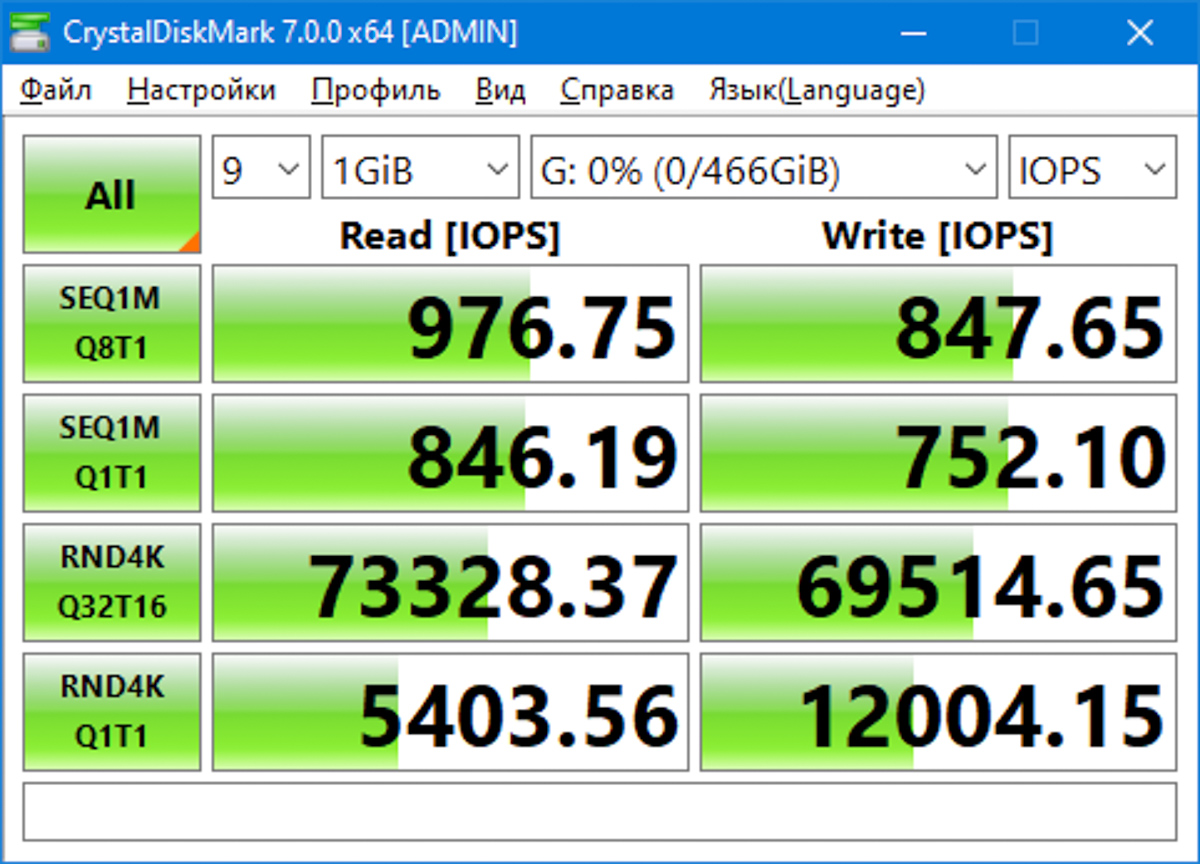Run the RND4K Q32T16 test
Screen dimensions: 1200x864
click(112, 582)
